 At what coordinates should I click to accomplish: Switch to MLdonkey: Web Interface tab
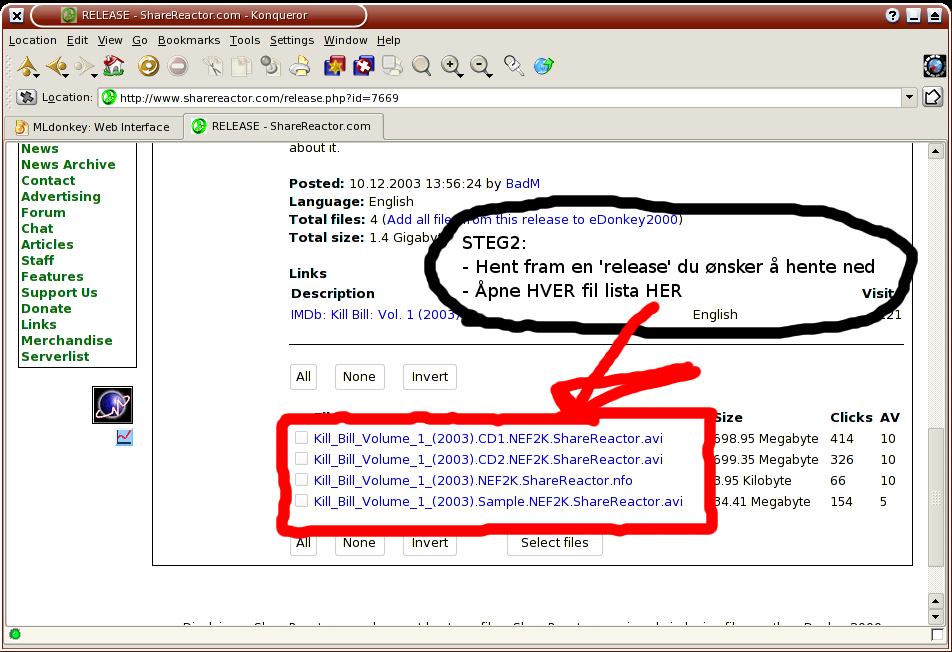[94, 127]
